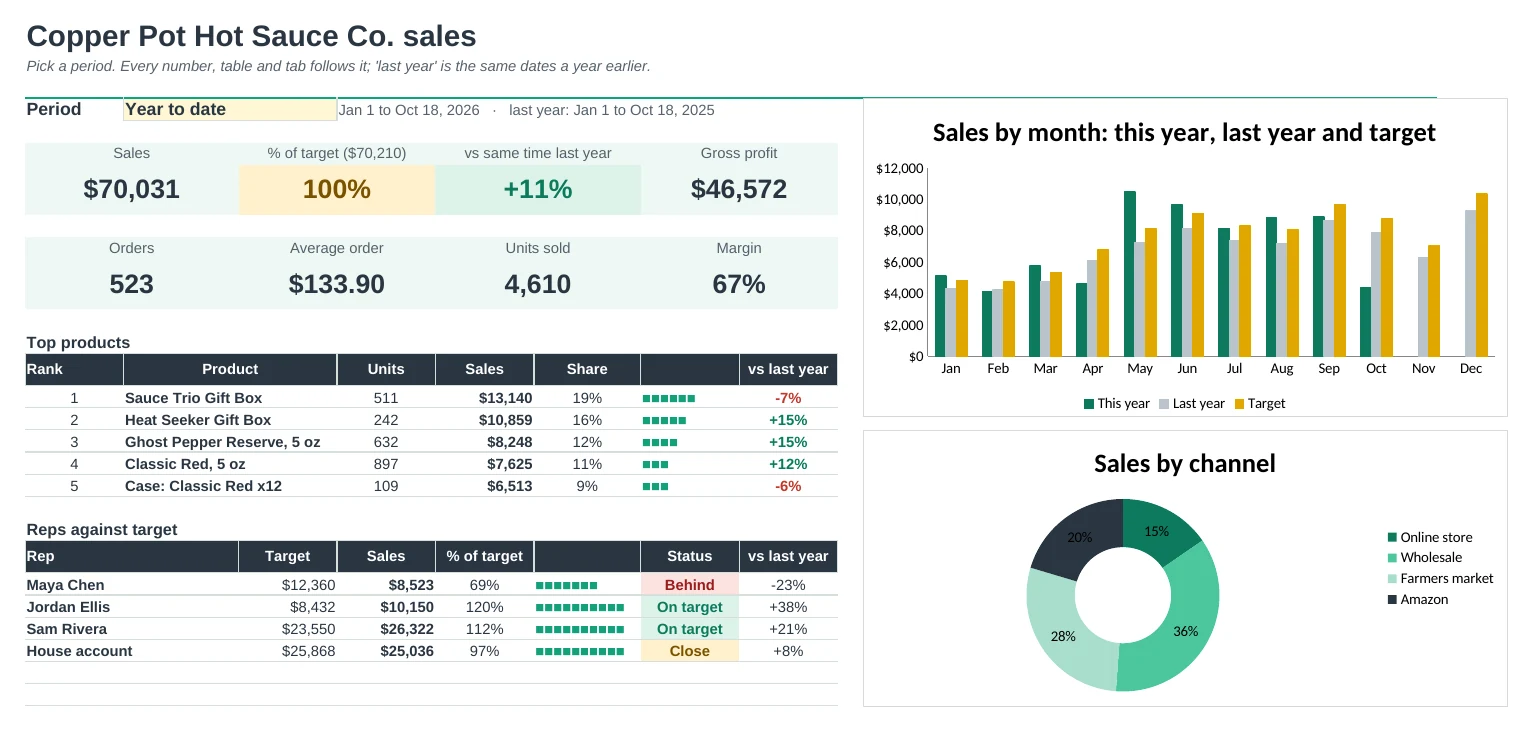Select the Heat Seeker Gift Box product cell
Screen dimensions: 1532x731
[x=230, y=420]
